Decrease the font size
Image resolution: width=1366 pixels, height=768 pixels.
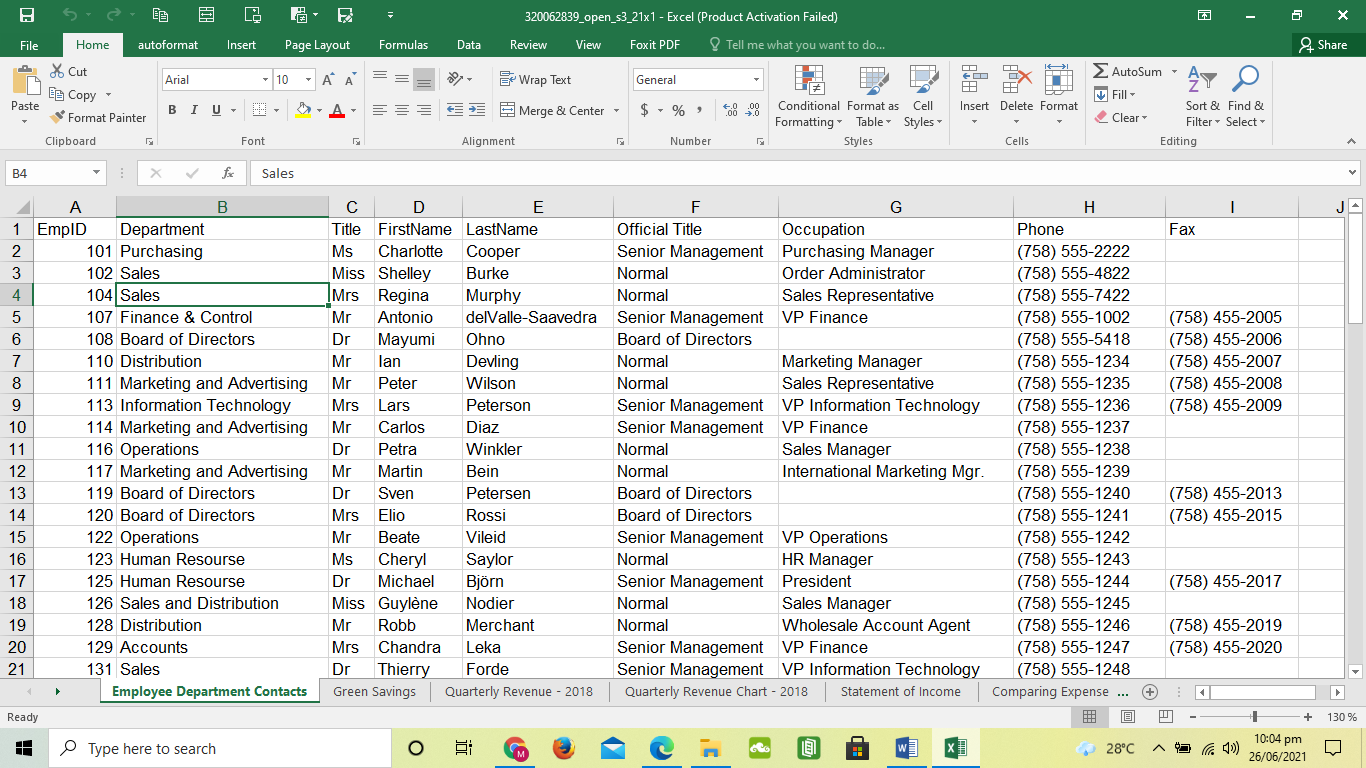click(351, 80)
